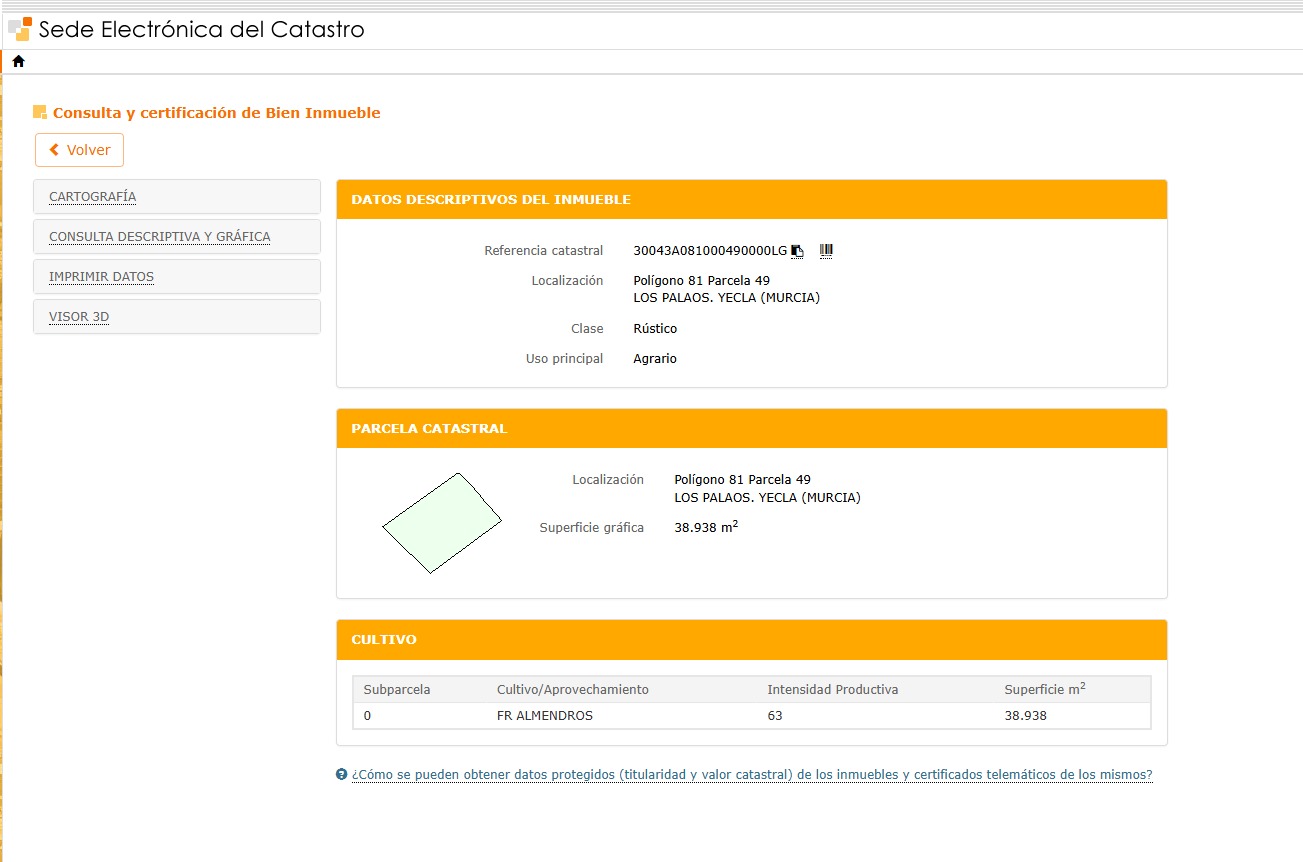1303x862 pixels.
Task: Click the 'Consulta y certificación de Bien Inmueble' heading
Action: pos(217,113)
